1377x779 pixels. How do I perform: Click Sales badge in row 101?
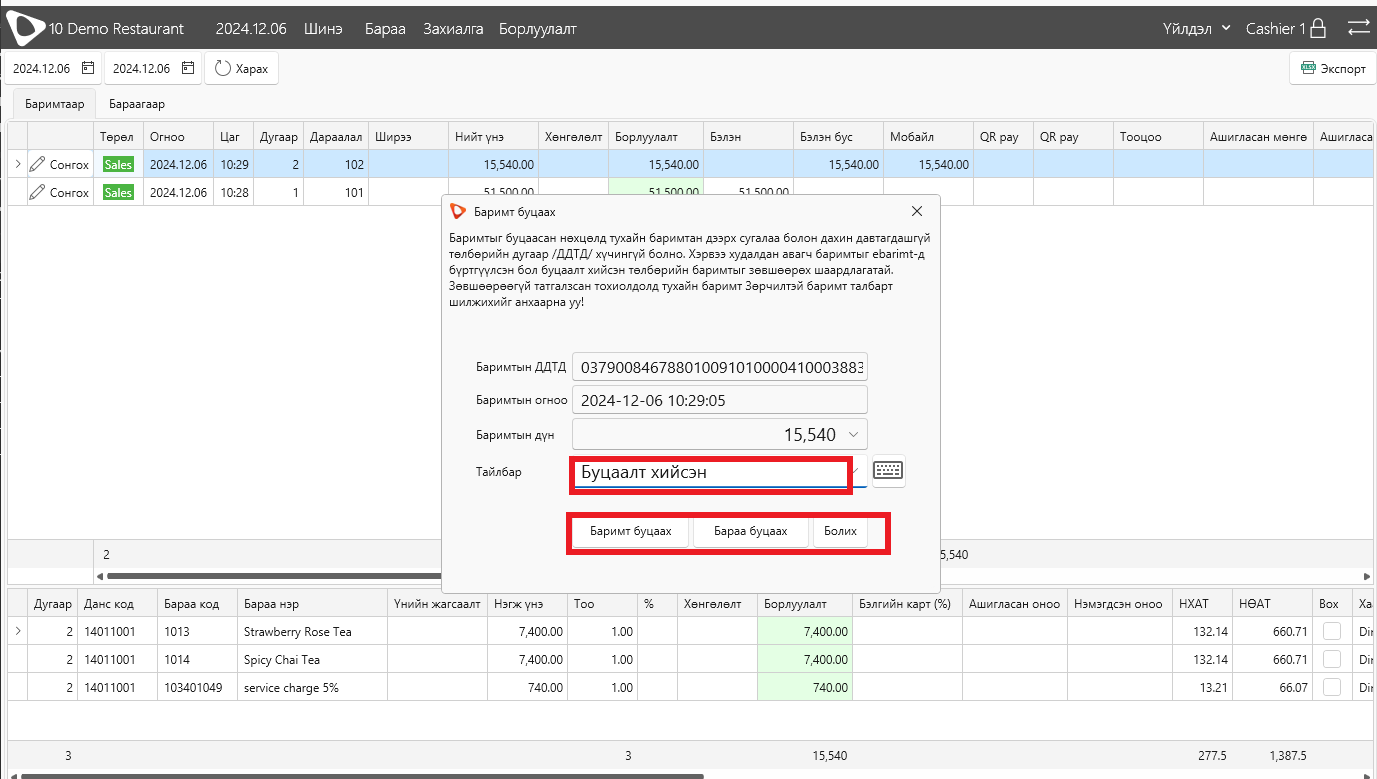118,192
